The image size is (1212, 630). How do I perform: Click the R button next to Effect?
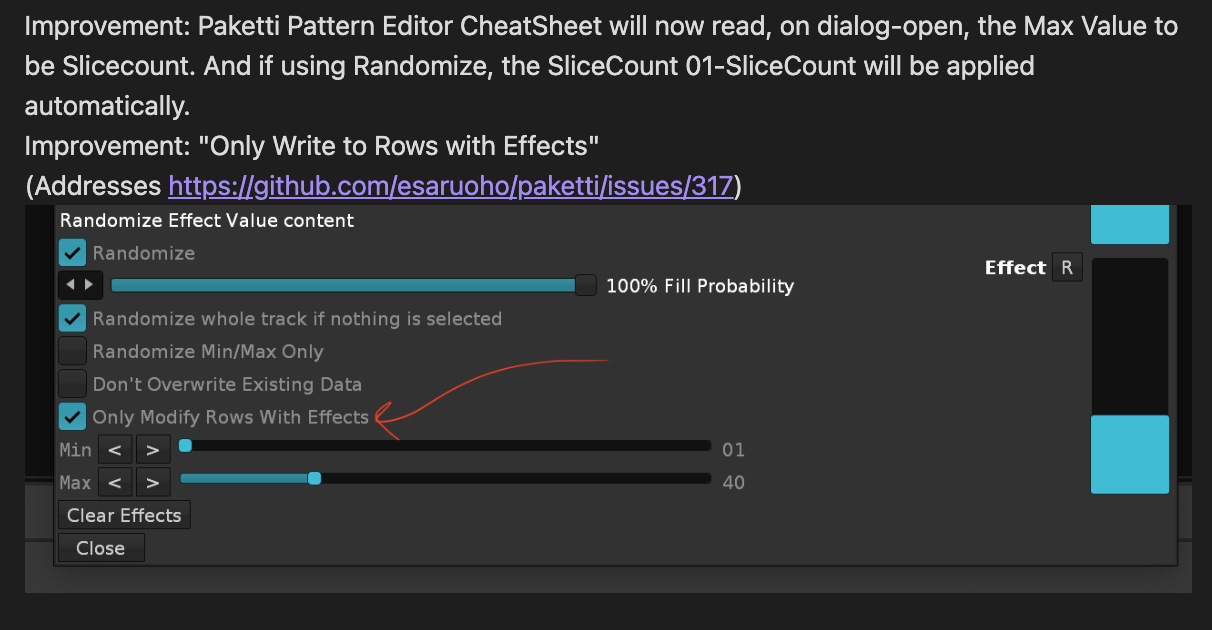[1067, 267]
